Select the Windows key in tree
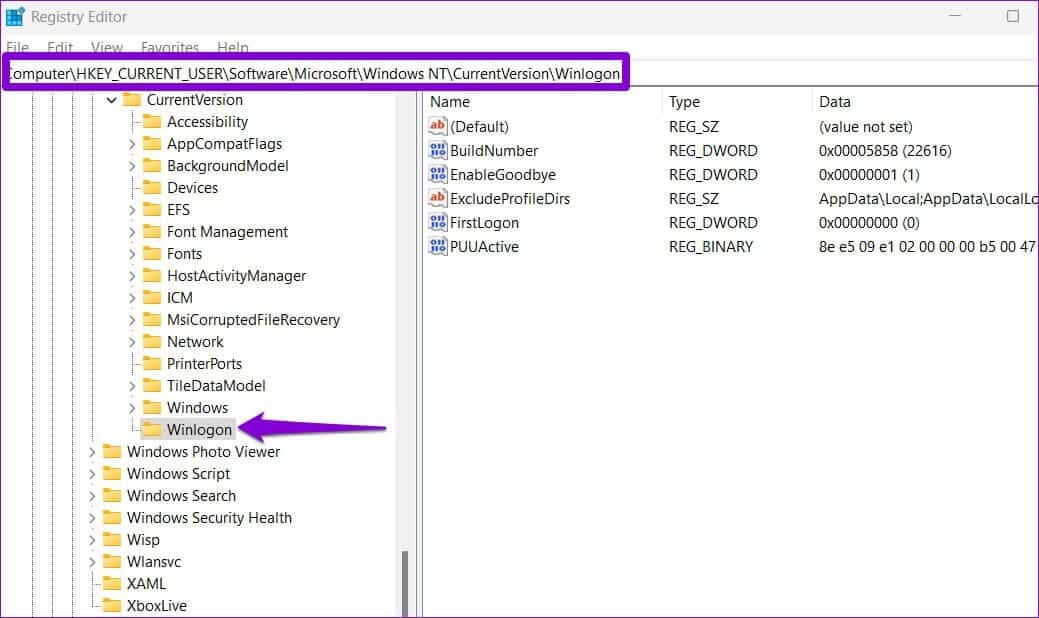The height and width of the screenshot is (618, 1039). 197,407
